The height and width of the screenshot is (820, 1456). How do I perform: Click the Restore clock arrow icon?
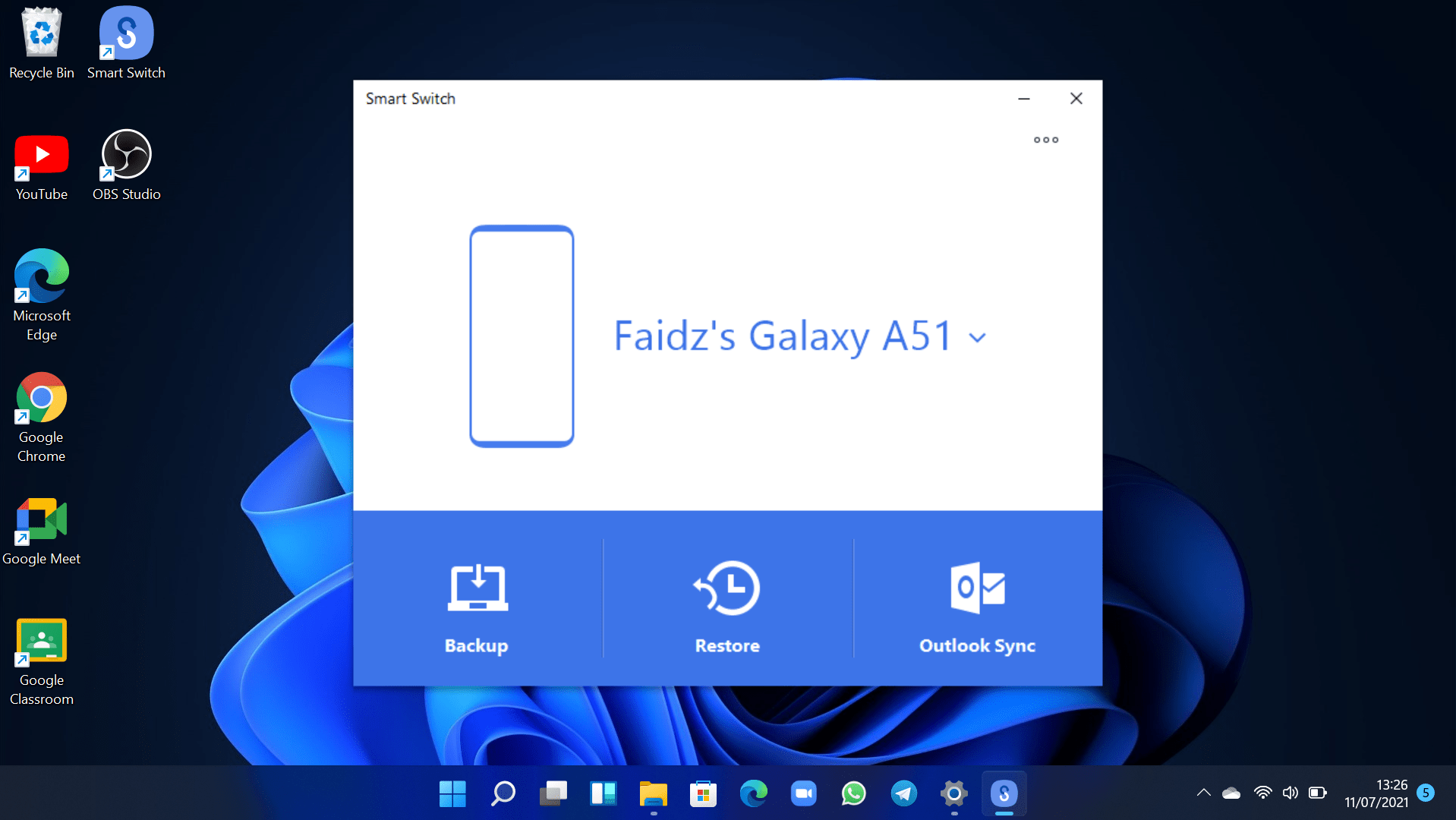point(726,588)
